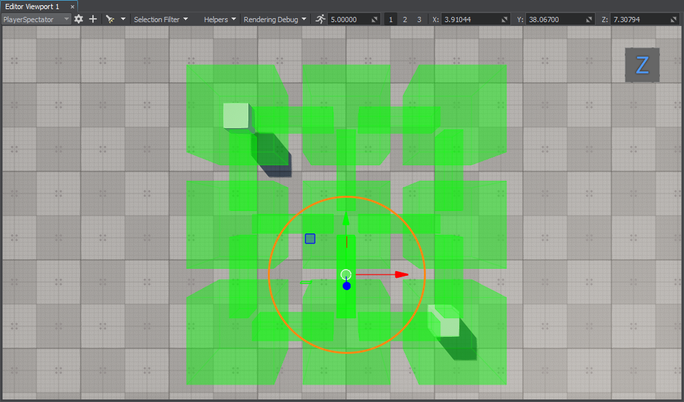Open the Helpers dropdown menu

pos(220,19)
